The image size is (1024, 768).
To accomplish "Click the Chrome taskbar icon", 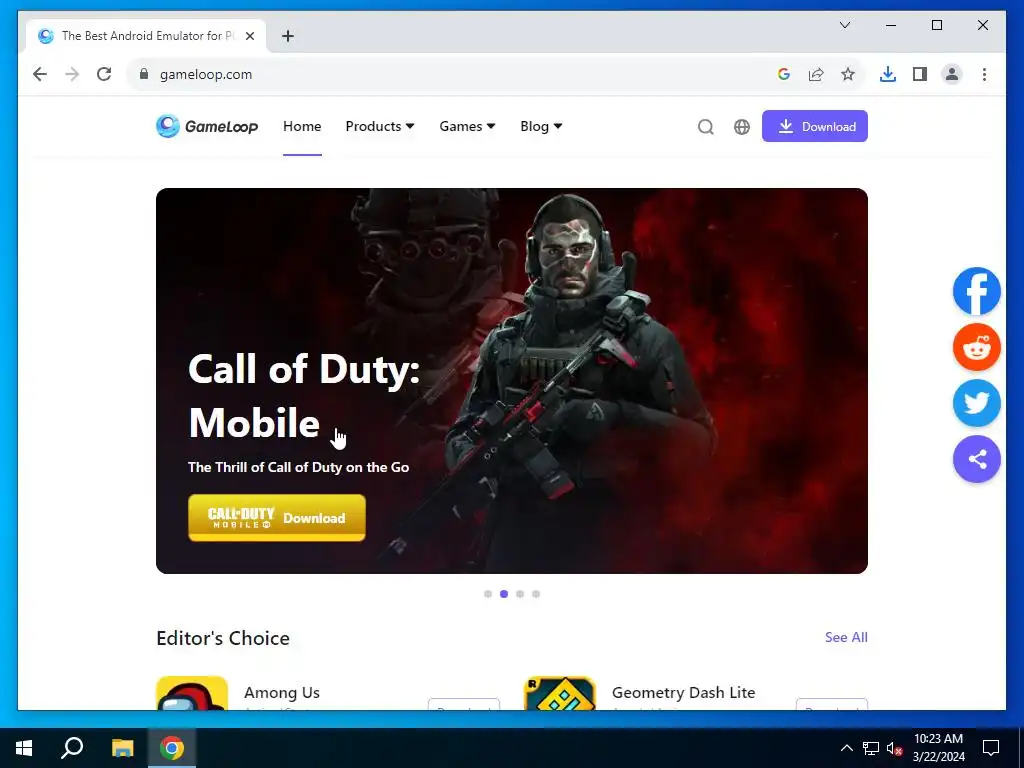I will click(172, 748).
